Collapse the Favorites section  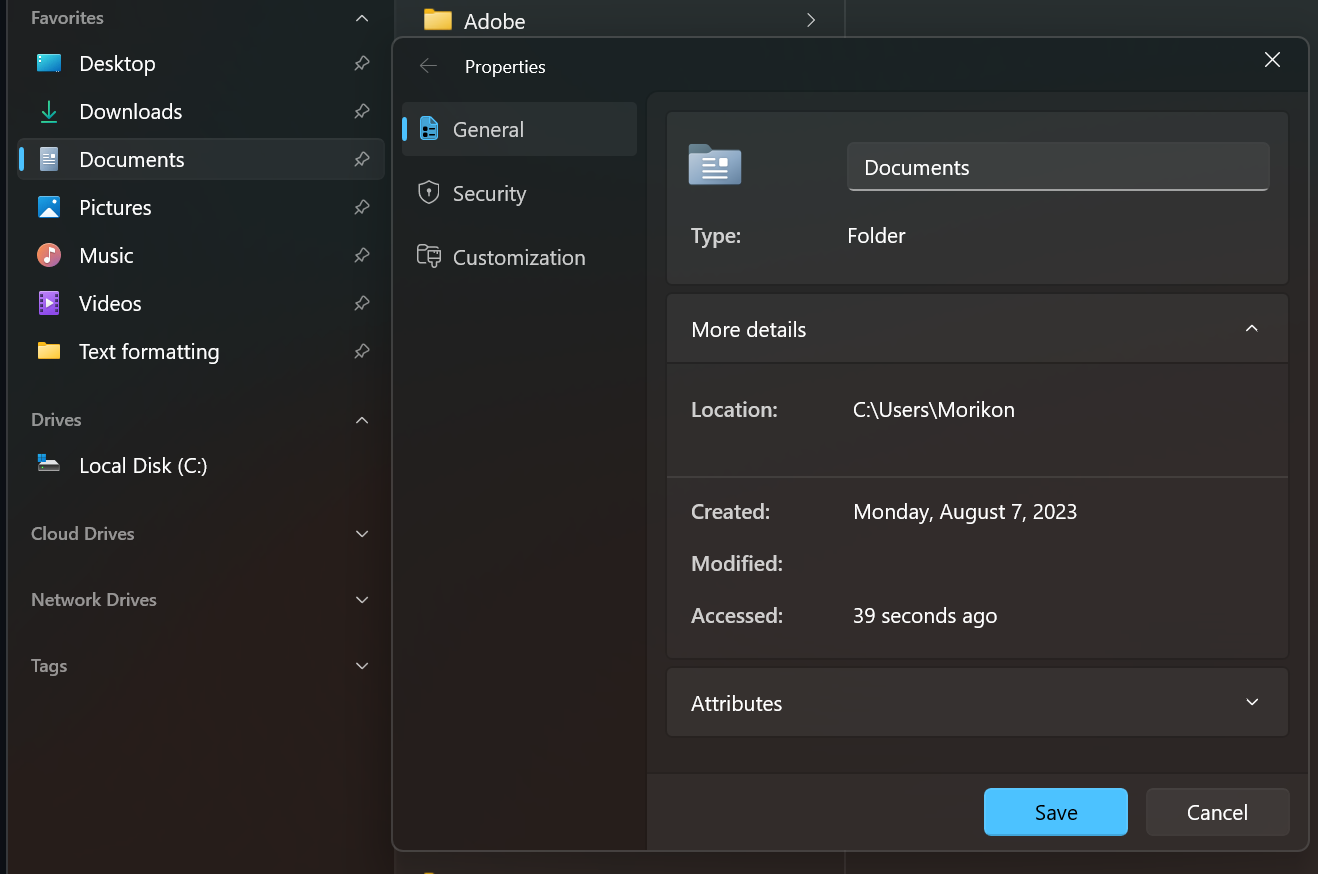point(361,17)
